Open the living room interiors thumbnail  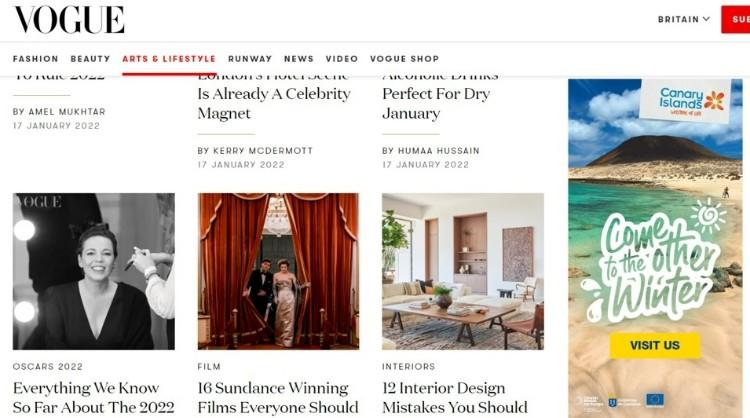point(463,271)
